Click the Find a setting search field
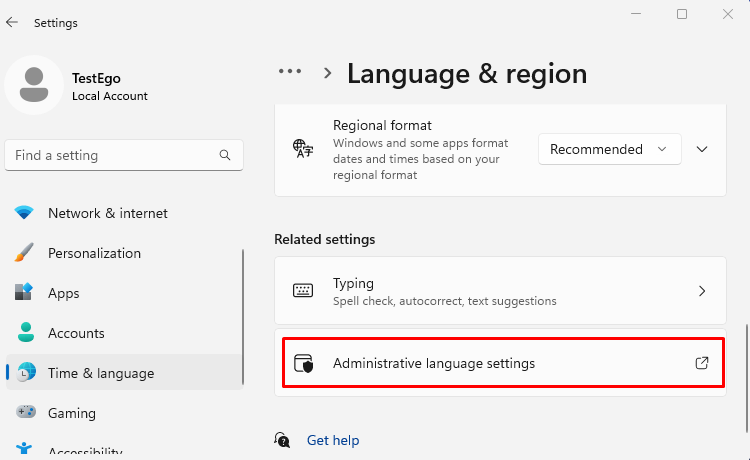750x460 pixels. pos(124,155)
